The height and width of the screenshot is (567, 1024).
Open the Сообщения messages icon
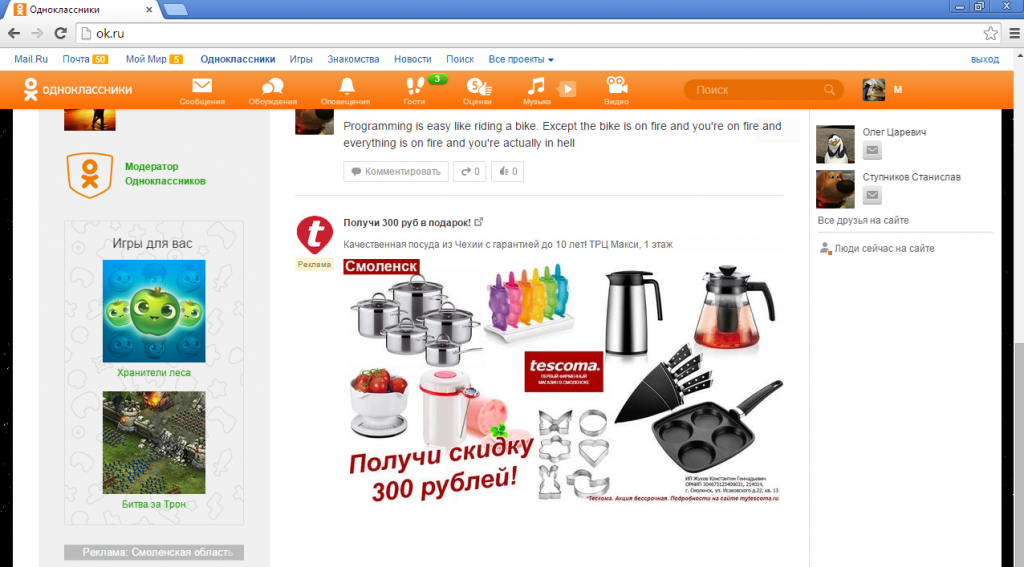(x=202, y=90)
